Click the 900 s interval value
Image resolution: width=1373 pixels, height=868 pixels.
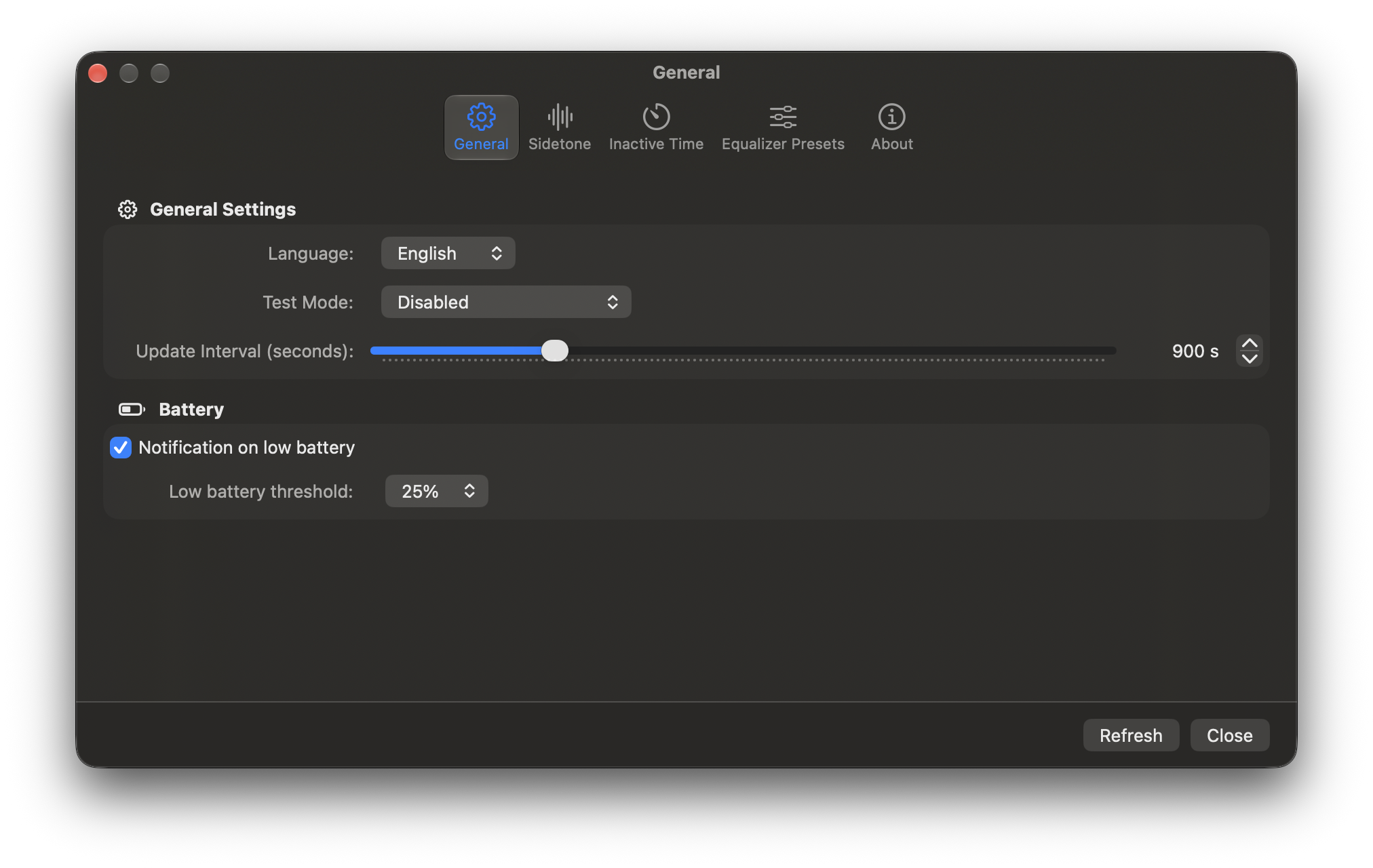(1195, 351)
